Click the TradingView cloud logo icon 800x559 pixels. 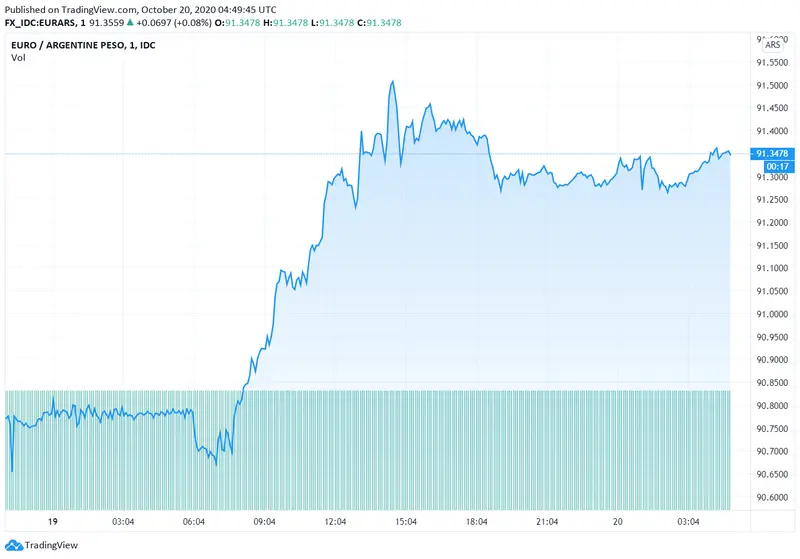click(x=13, y=545)
